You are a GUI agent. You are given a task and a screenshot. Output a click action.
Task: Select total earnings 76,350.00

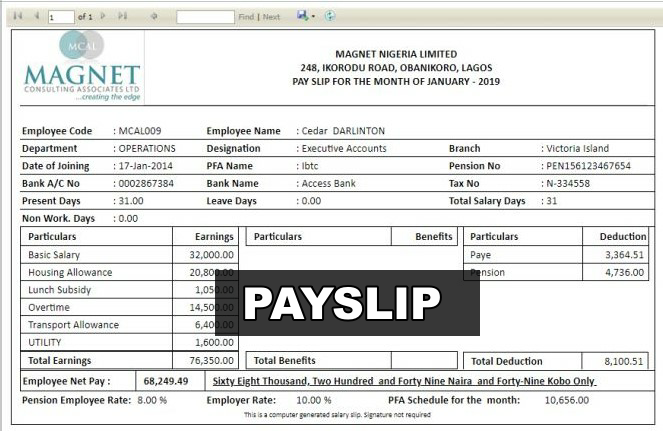pyautogui.click(x=211, y=361)
